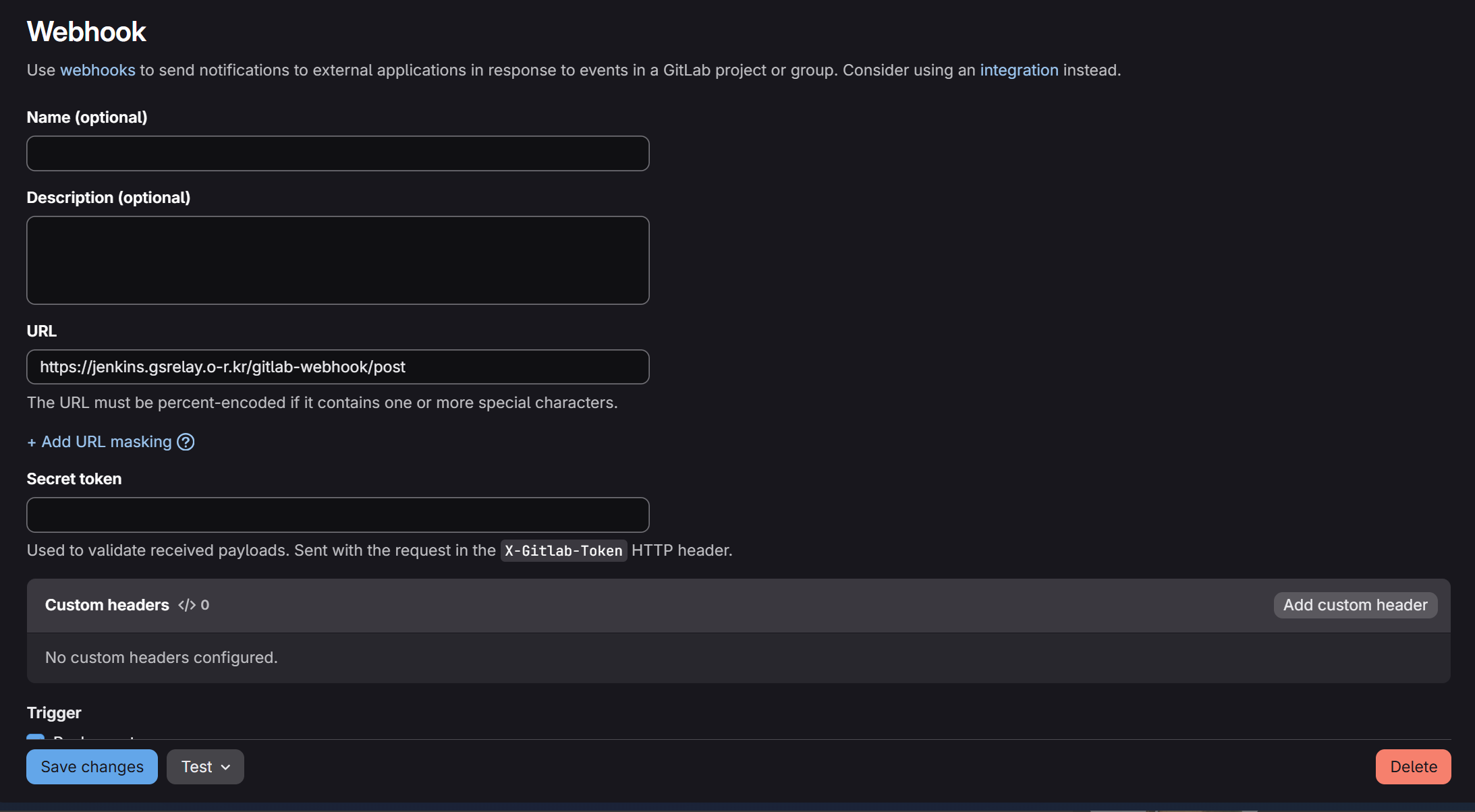Click the code icon next to Custom headers
Viewport: 1475px width, 812px height.
click(x=186, y=605)
